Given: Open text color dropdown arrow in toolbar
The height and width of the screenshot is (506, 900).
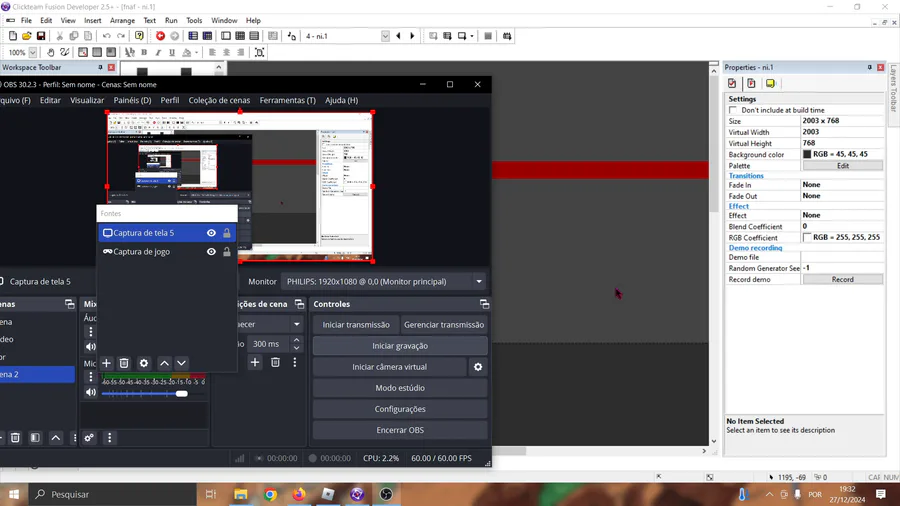Looking at the screenshot, I should [x=196, y=52].
